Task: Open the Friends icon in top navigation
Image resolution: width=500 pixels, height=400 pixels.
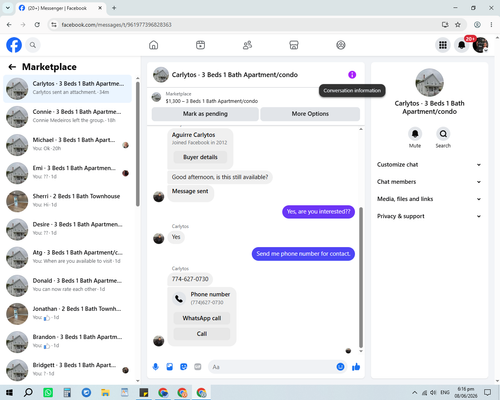Action: coord(247,45)
